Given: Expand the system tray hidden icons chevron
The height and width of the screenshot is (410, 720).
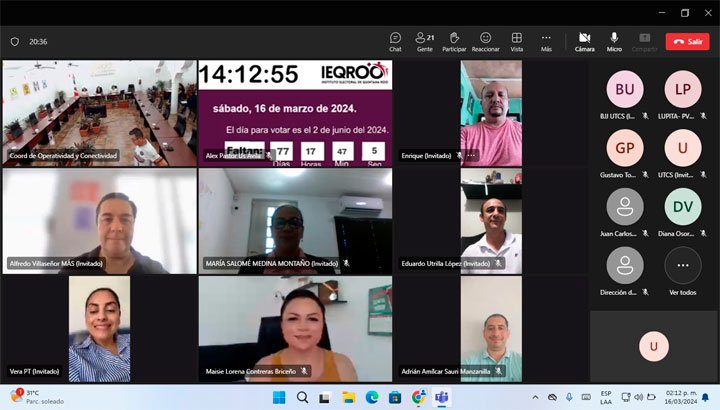Looking at the screenshot, I should coord(535,397).
